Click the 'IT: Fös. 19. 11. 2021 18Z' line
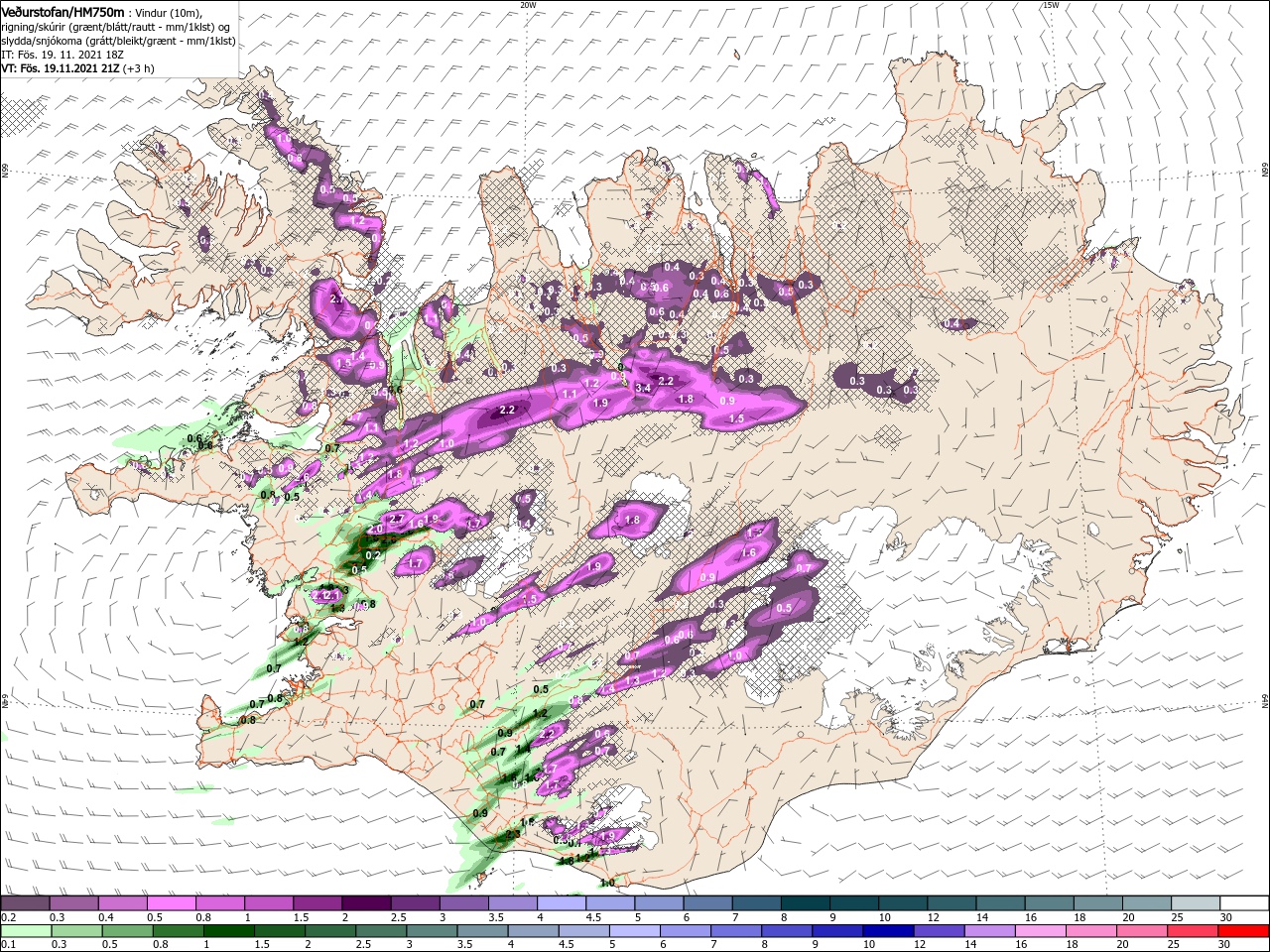Viewport: 1270px width, 952px height. point(61,55)
